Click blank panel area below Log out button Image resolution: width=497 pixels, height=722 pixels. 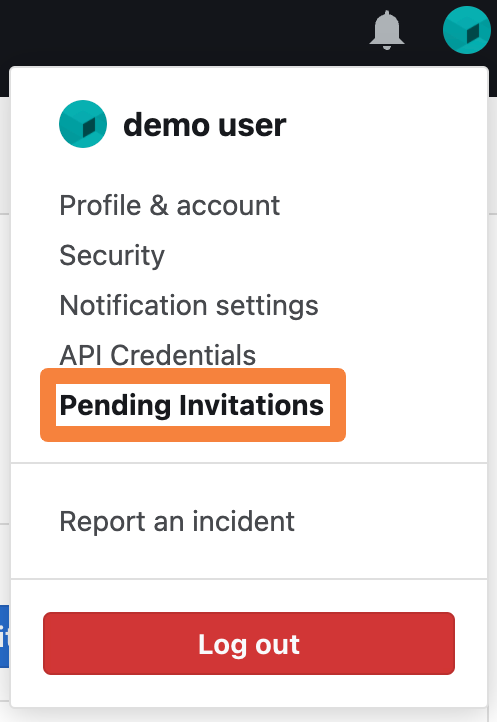click(249, 691)
